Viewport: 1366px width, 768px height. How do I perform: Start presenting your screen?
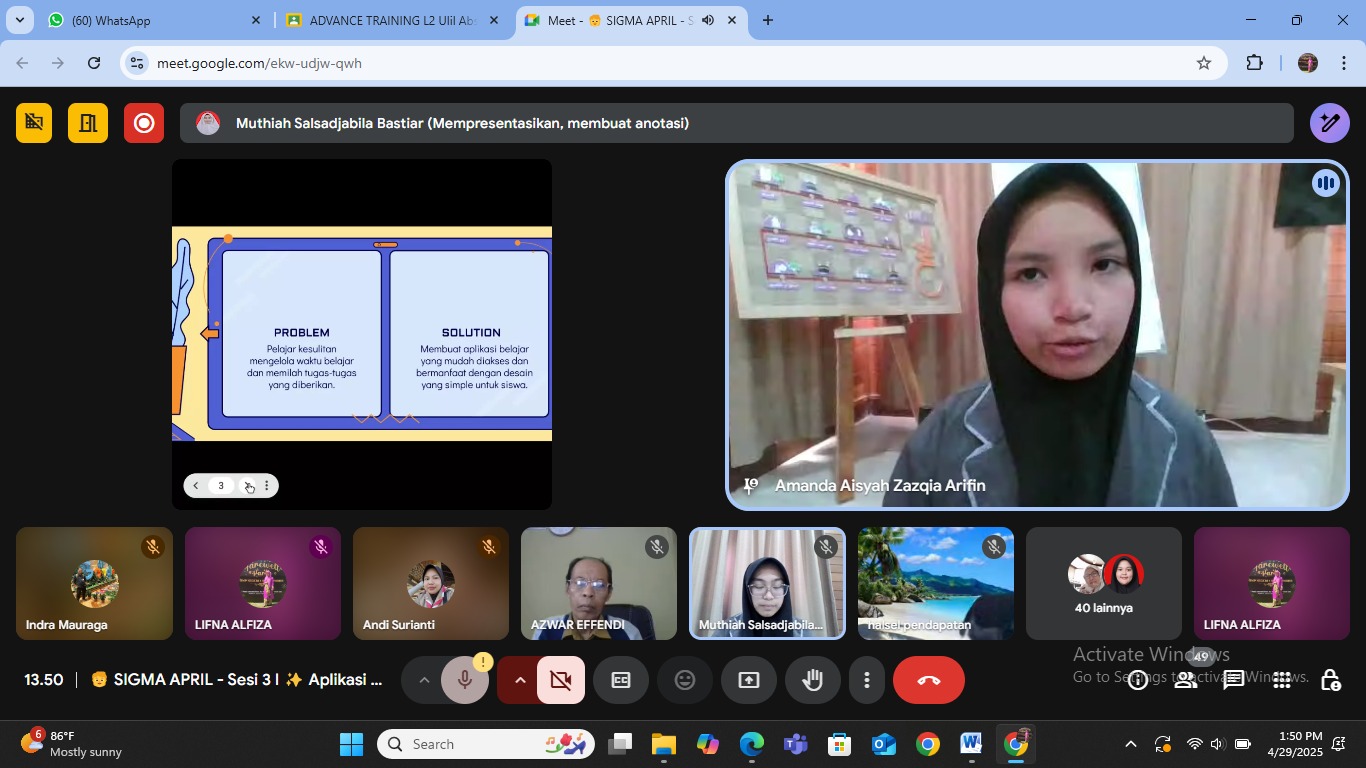click(x=749, y=680)
